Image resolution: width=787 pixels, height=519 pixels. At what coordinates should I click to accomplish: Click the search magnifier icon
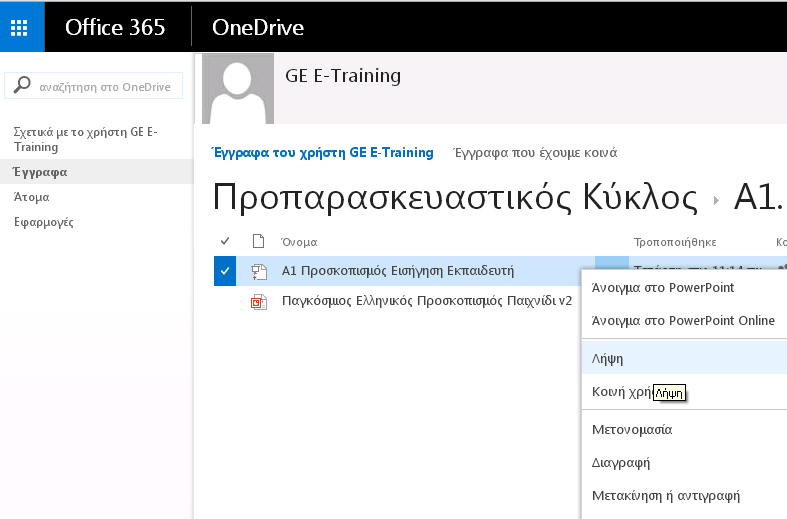(22, 85)
